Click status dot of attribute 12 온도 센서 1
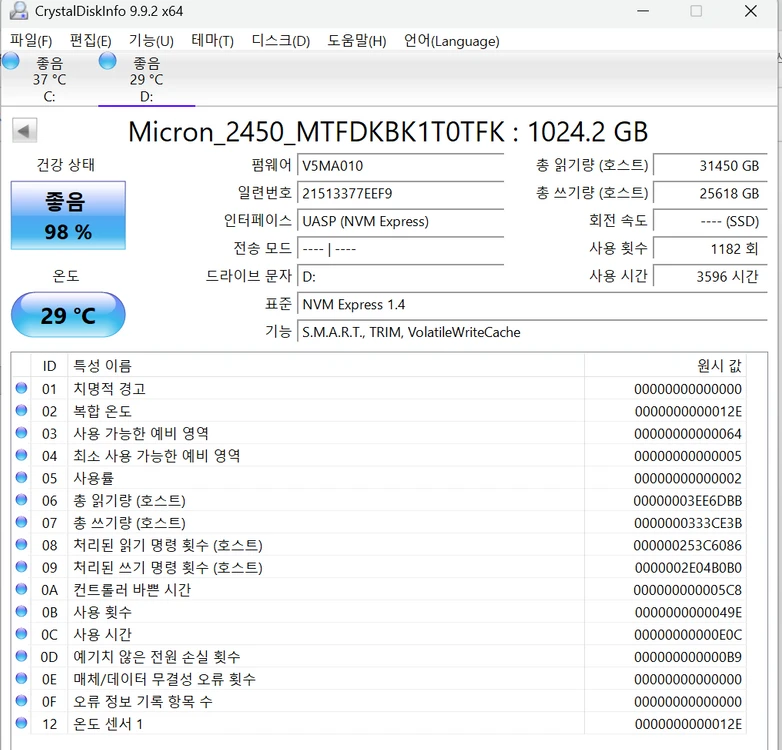Viewport: 782px width, 750px height. click(21, 723)
